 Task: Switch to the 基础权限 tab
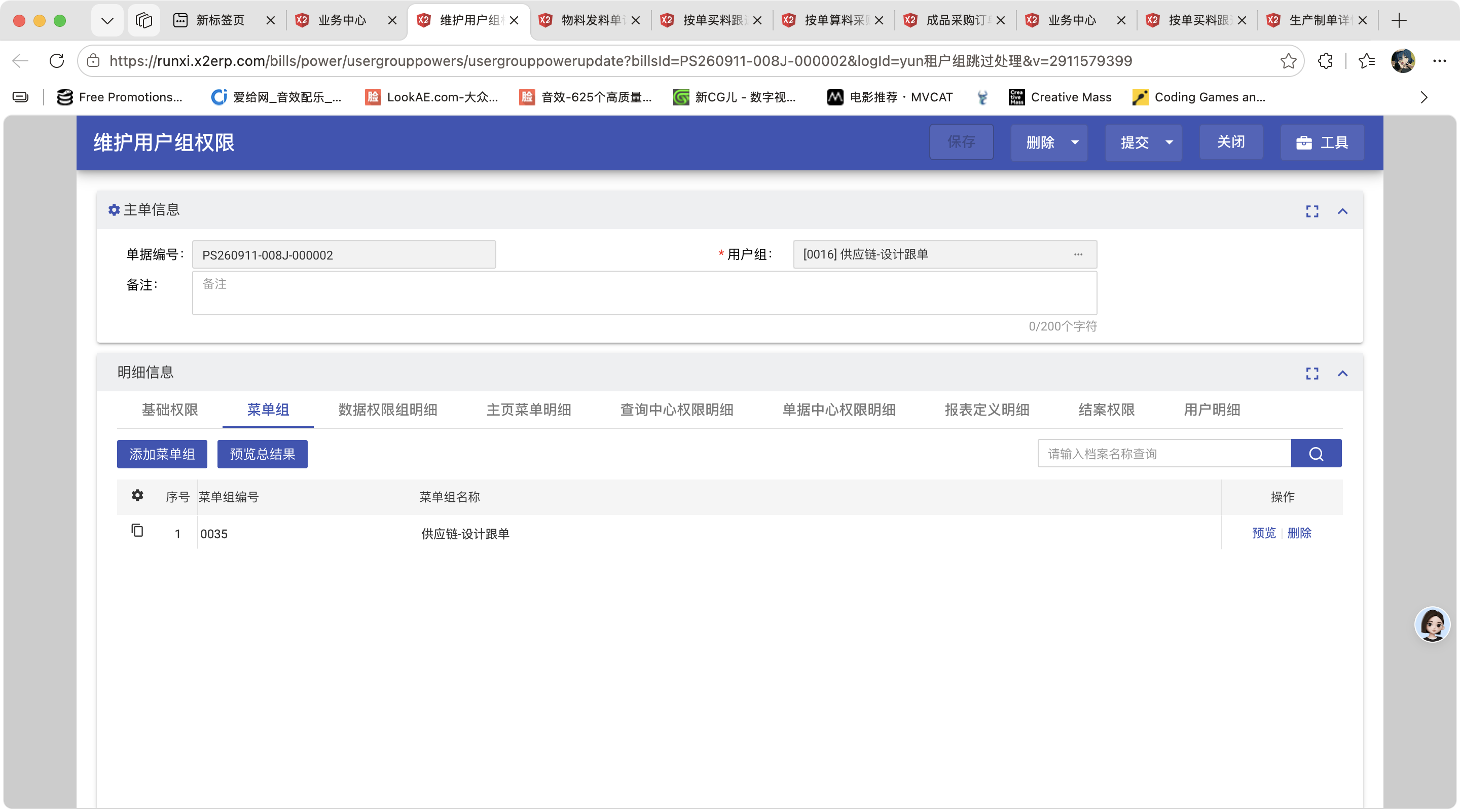click(170, 410)
